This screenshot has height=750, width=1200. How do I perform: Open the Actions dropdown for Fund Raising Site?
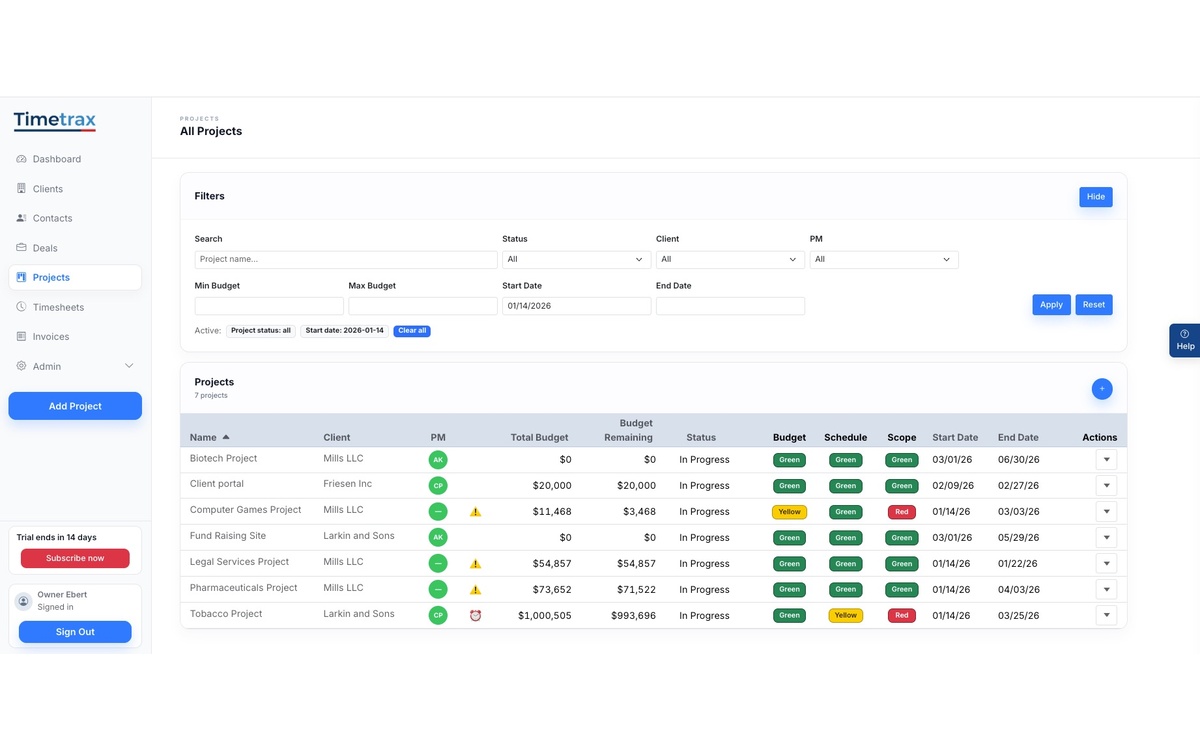point(1106,537)
